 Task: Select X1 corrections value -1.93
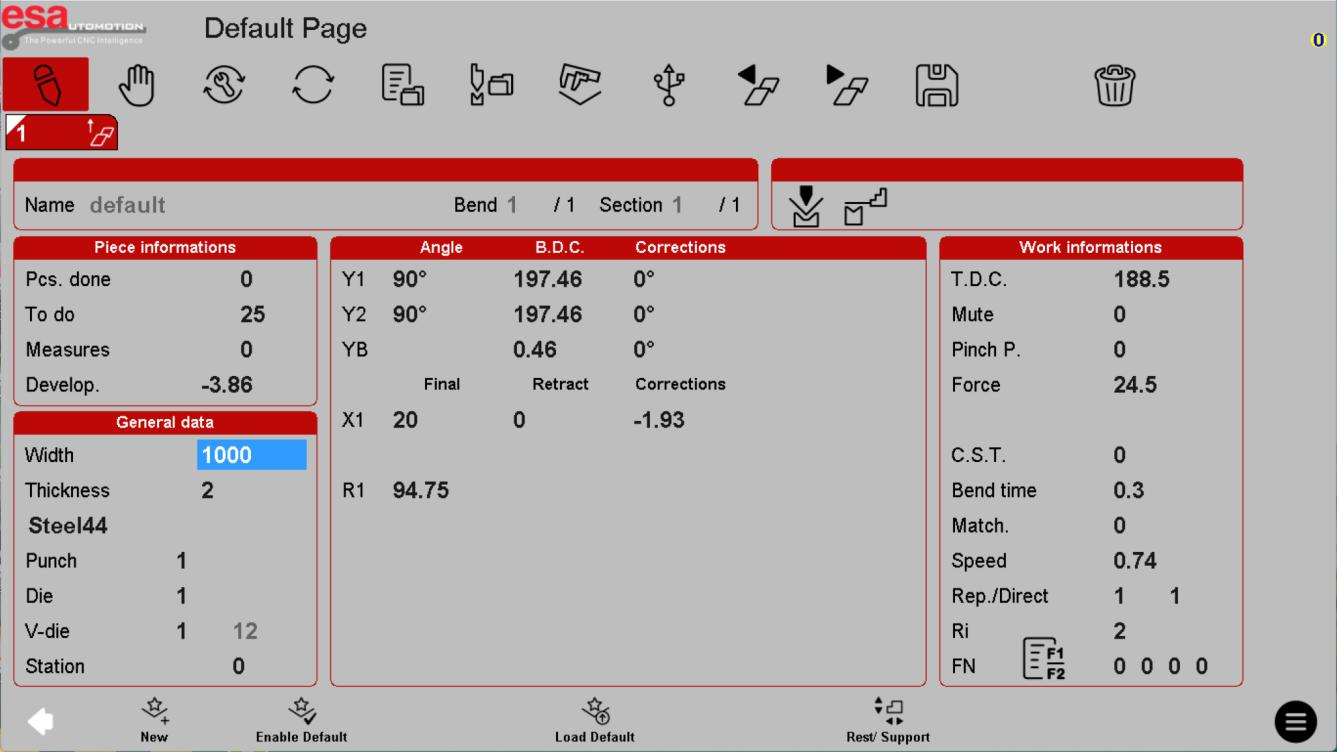tap(659, 420)
